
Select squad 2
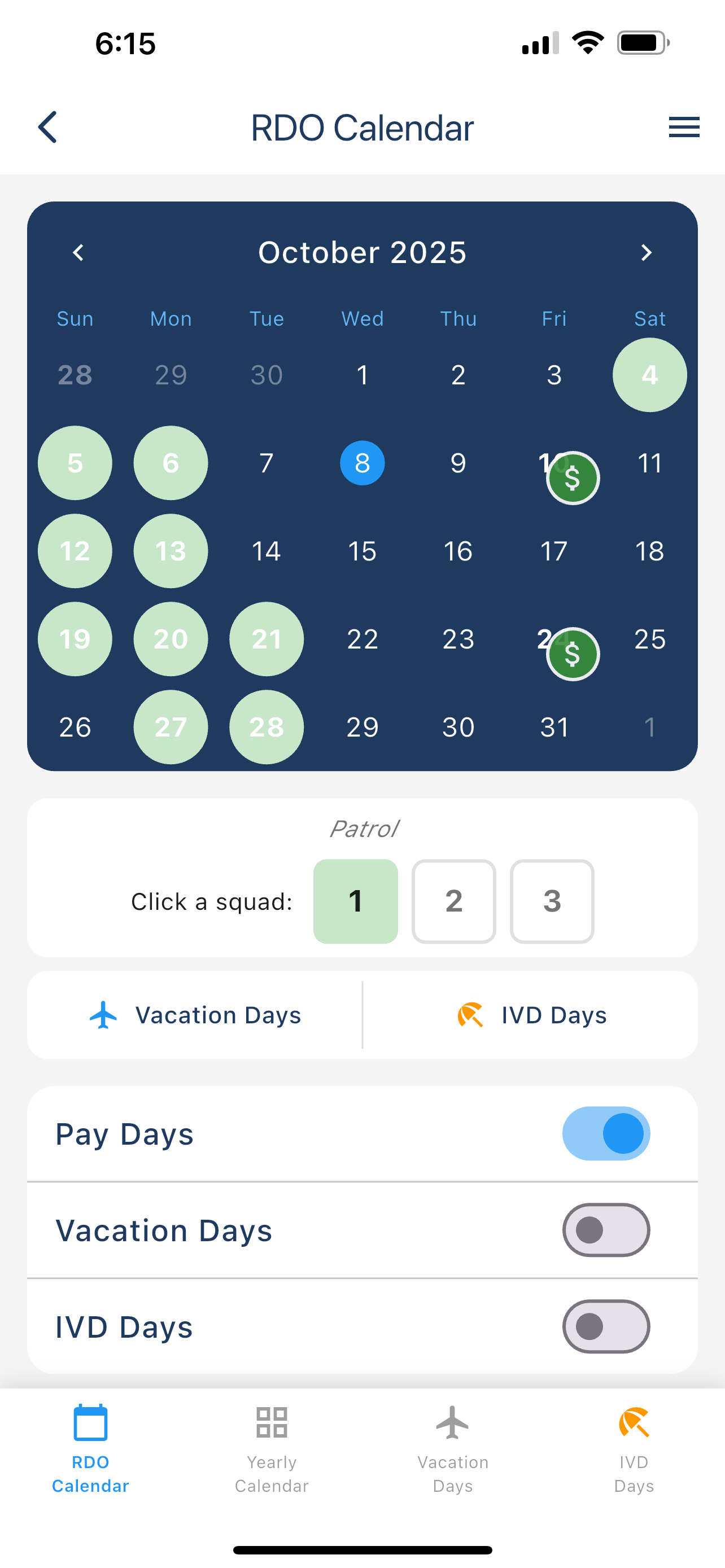453,901
